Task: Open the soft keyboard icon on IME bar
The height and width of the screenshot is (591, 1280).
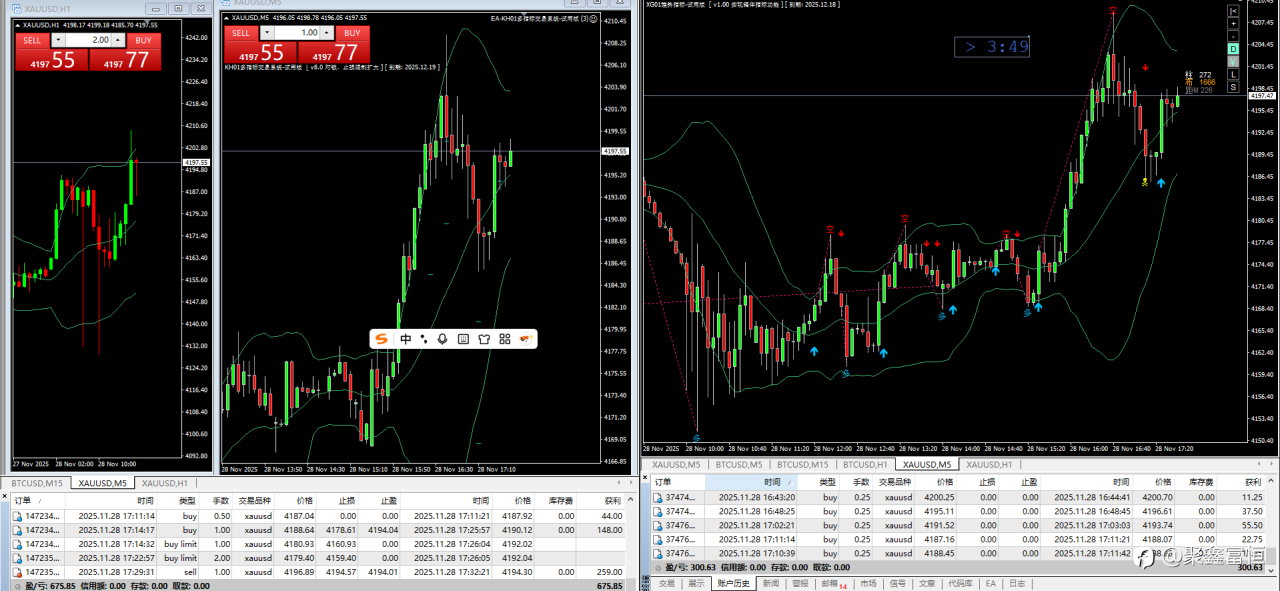Action: [x=463, y=339]
